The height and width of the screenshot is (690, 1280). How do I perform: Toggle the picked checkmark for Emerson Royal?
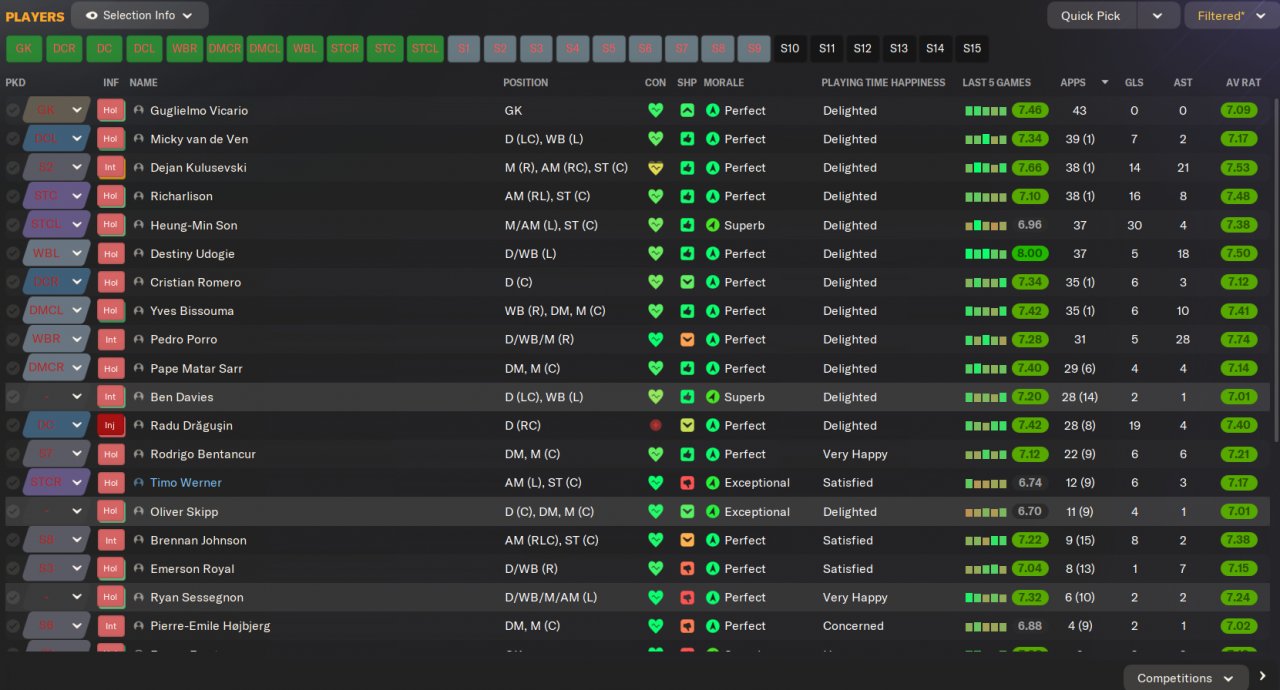click(13, 569)
